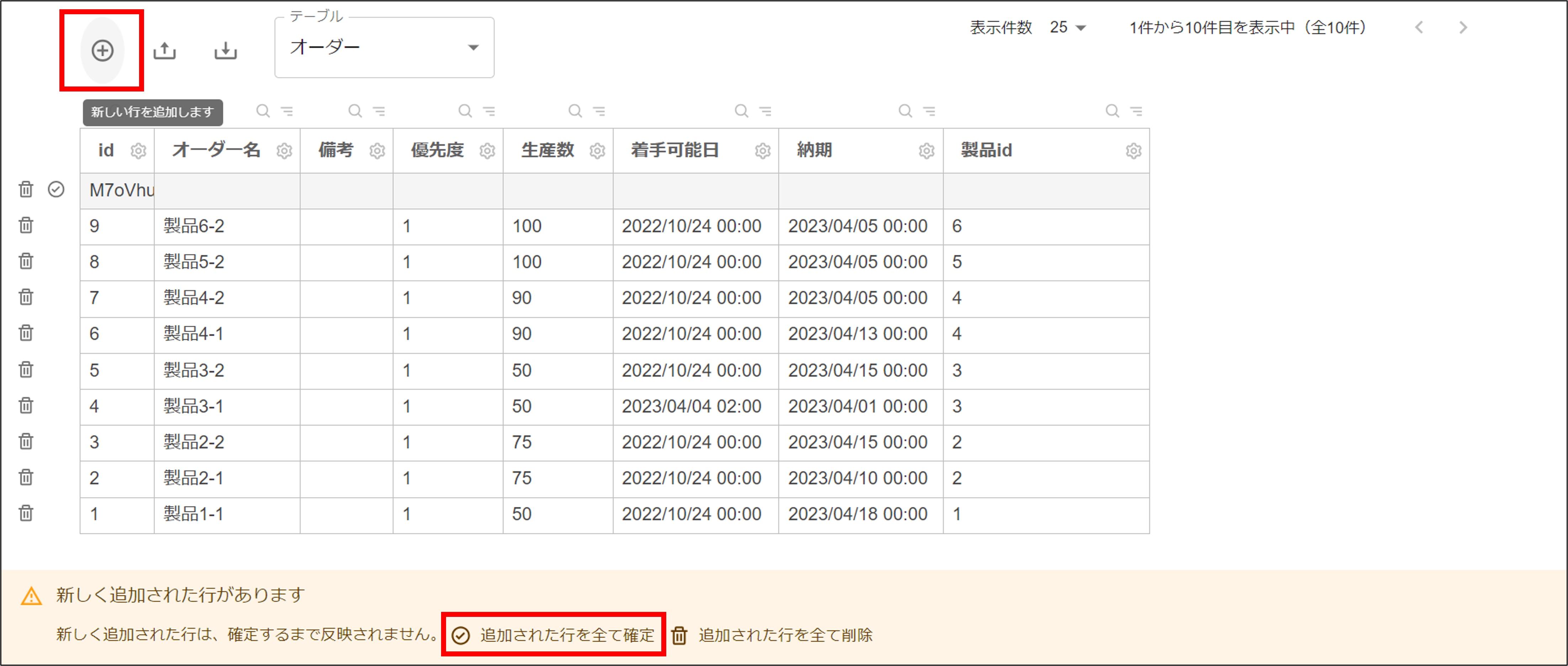Select cell 2023/04/04 02:00
Screen dimensions: 1568x666
[695, 407]
